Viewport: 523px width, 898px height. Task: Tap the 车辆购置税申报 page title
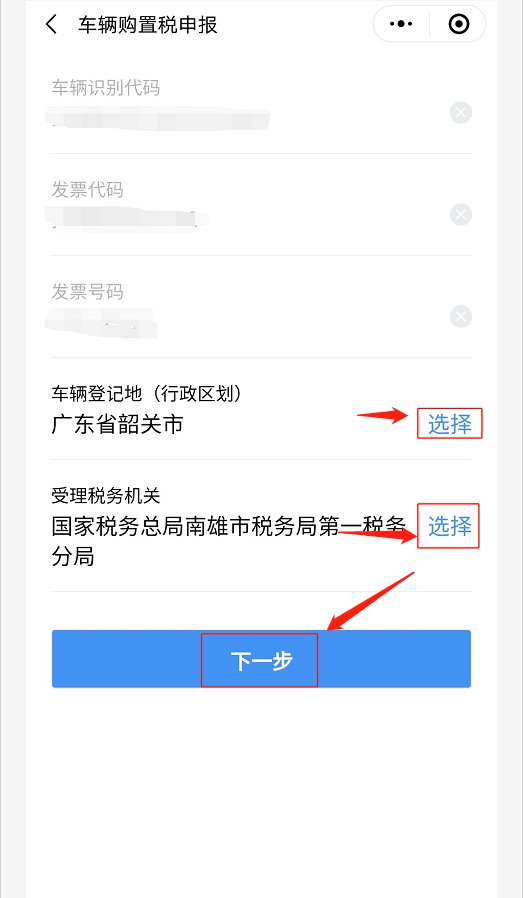[148, 25]
